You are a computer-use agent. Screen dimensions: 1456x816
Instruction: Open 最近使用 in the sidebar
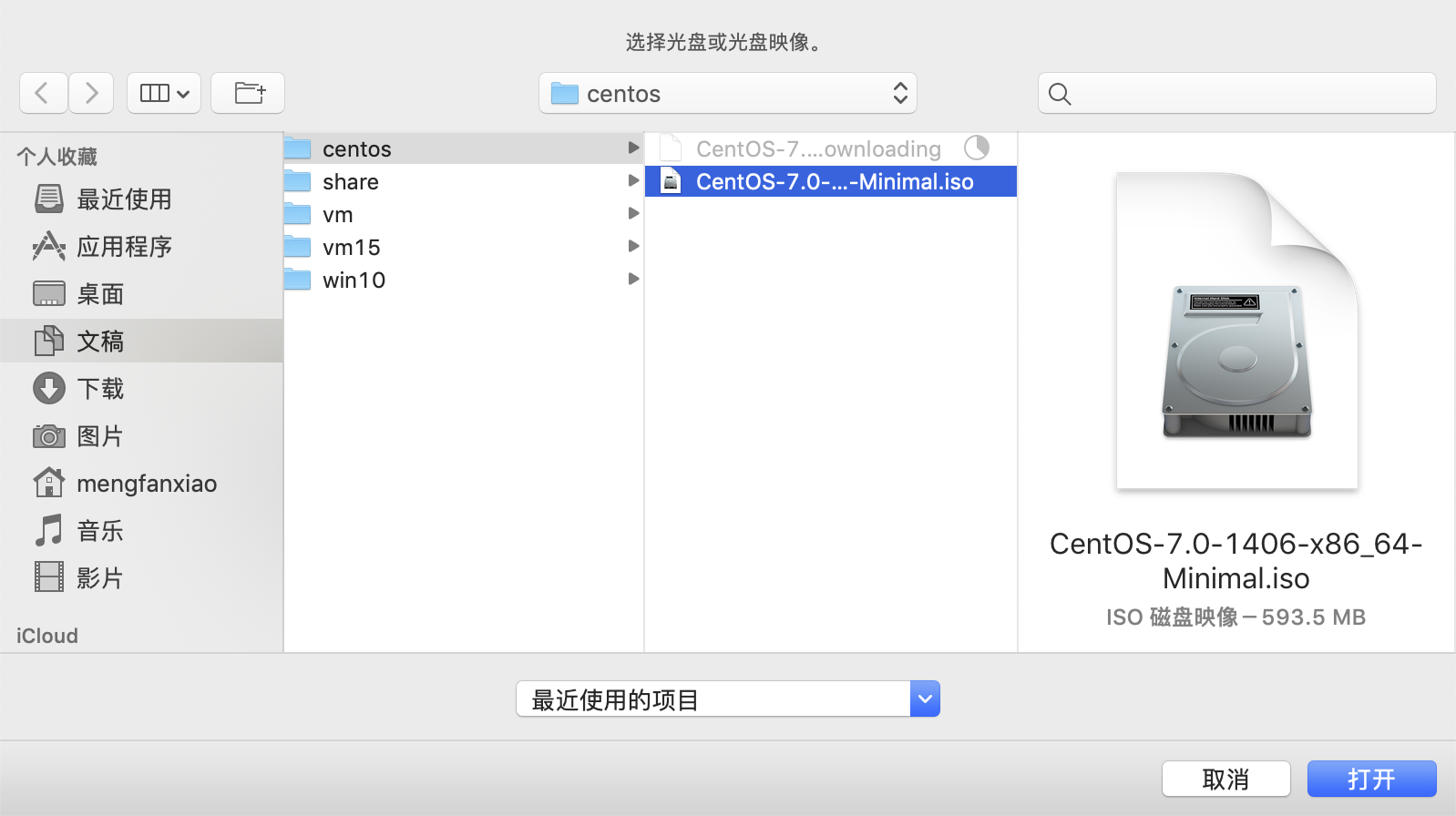pos(124,199)
